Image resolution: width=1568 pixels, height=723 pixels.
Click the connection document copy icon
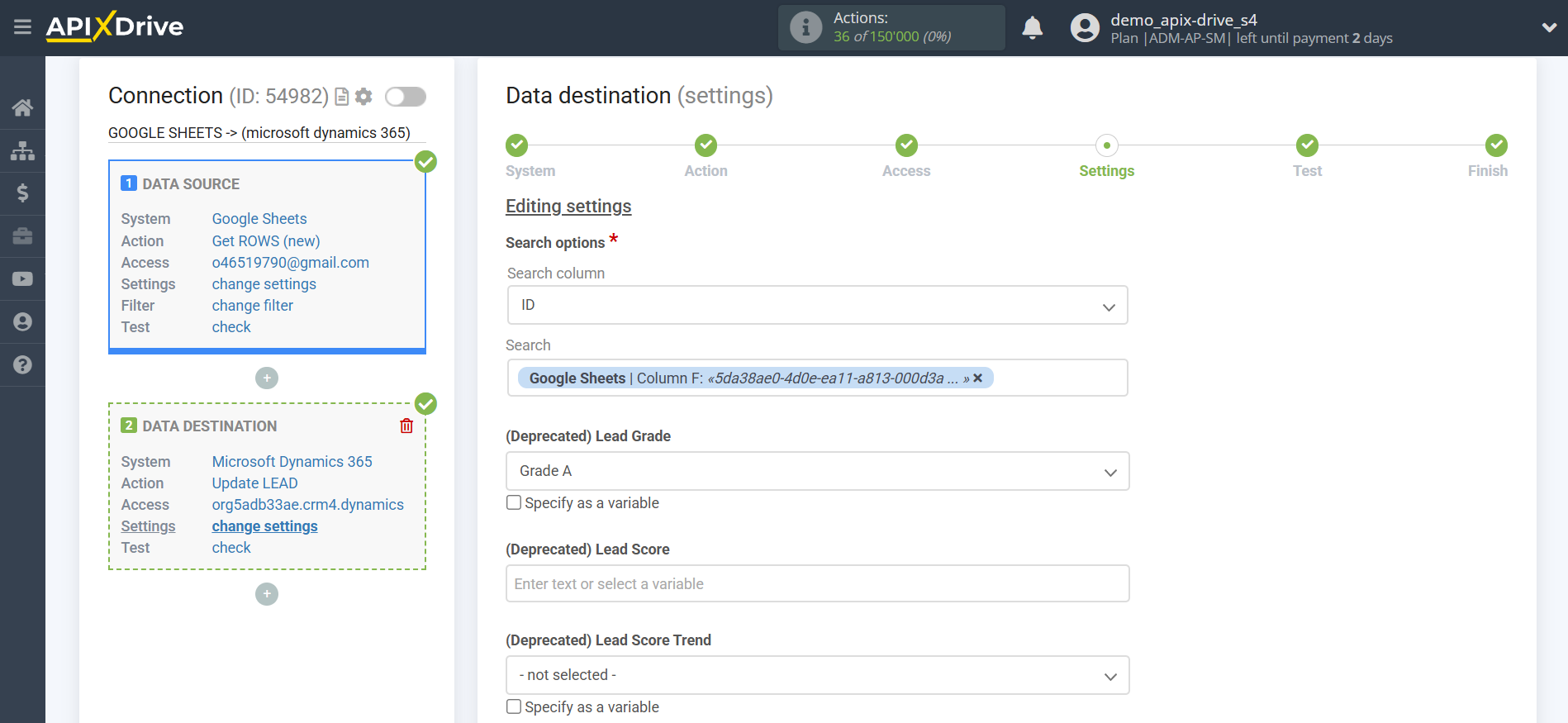point(342,97)
